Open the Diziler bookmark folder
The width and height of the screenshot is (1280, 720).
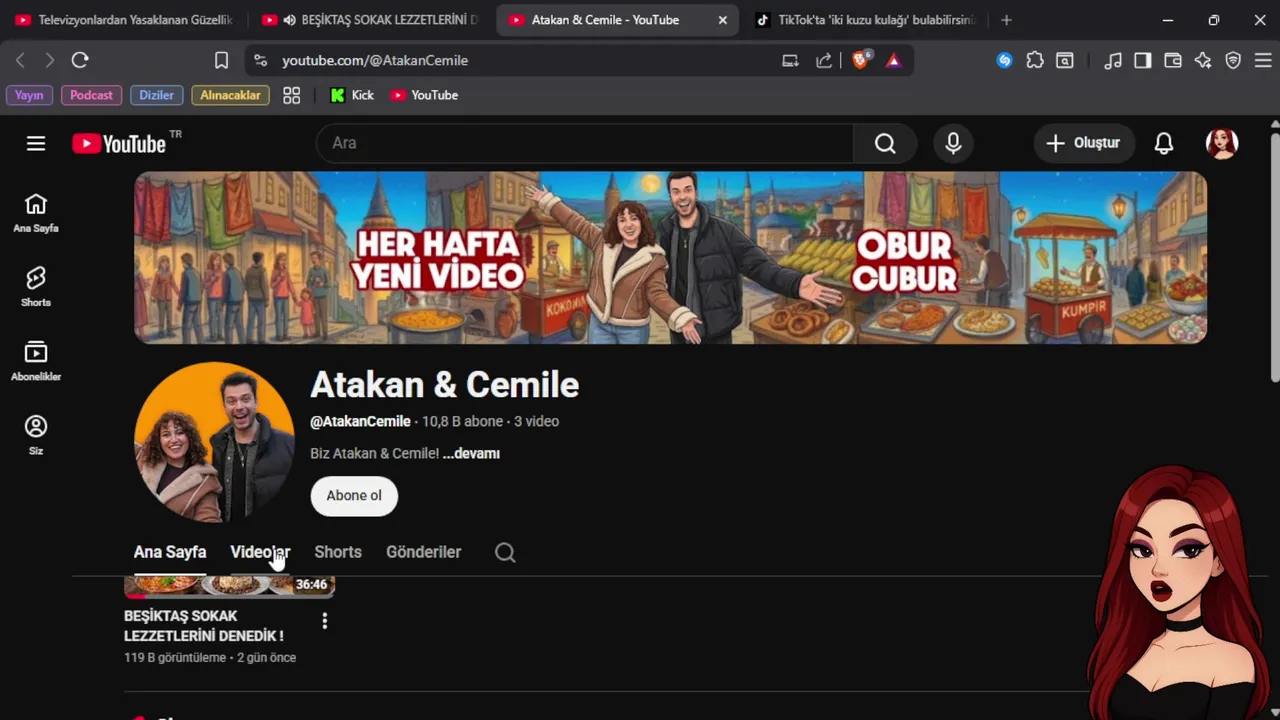(x=156, y=95)
